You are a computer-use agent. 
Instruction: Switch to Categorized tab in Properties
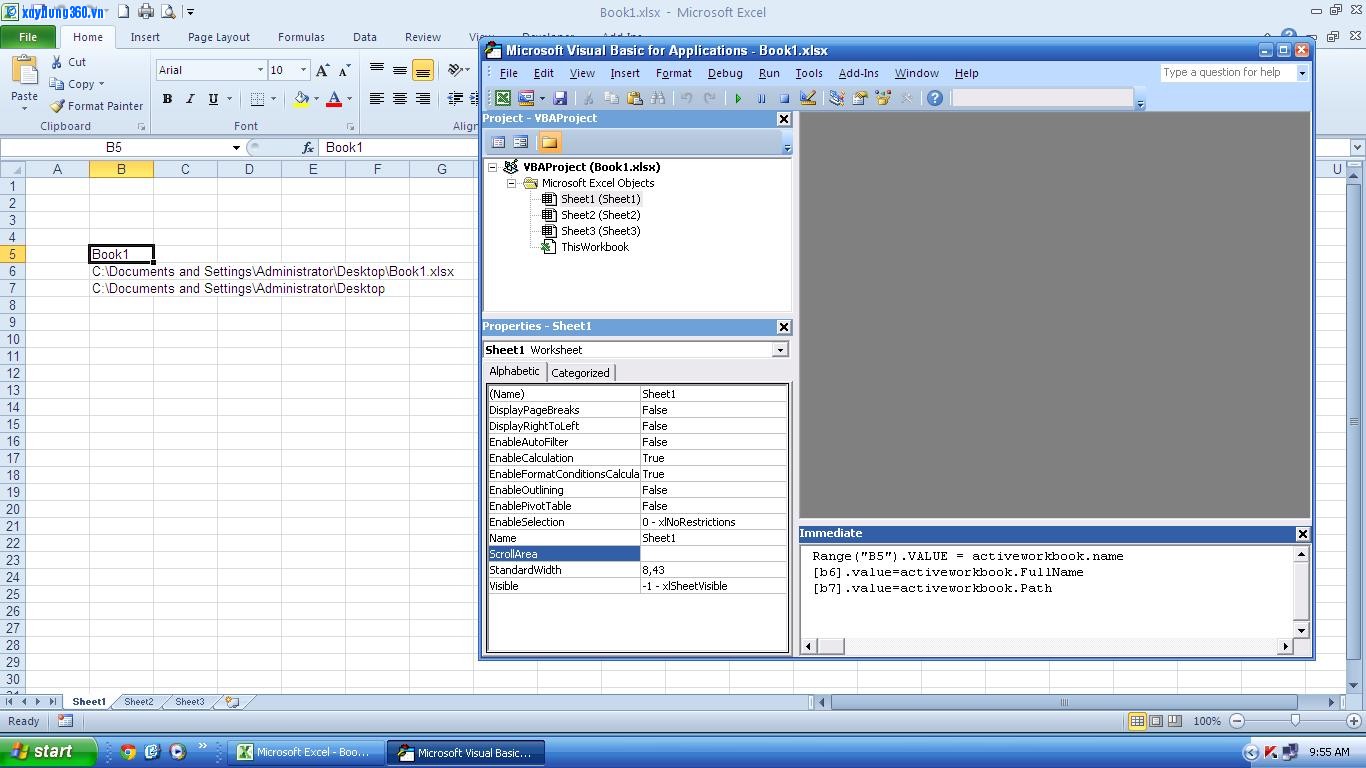point(580,373)
